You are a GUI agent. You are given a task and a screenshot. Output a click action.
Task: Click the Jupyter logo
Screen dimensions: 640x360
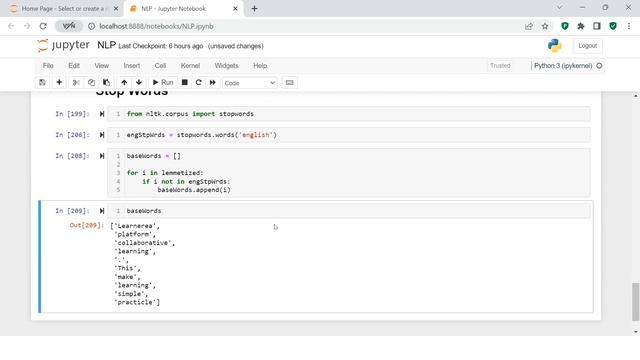click(63, 45)
